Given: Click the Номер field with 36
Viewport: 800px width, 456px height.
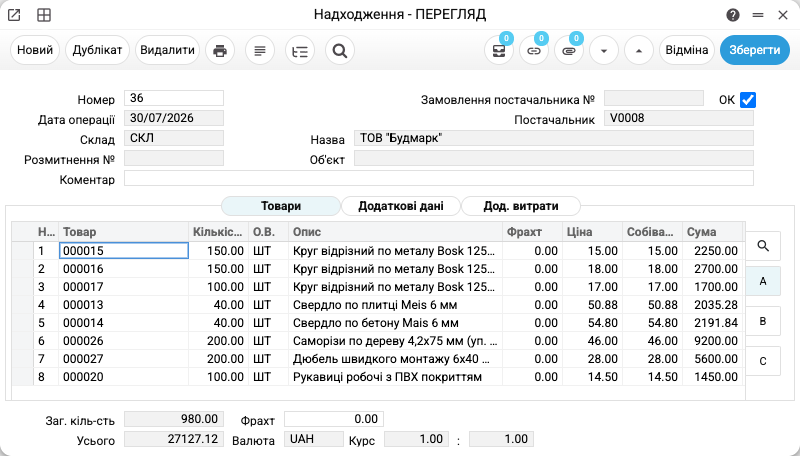Looking at the screenshot, I should pyautogui.click(x=174, y=98).
